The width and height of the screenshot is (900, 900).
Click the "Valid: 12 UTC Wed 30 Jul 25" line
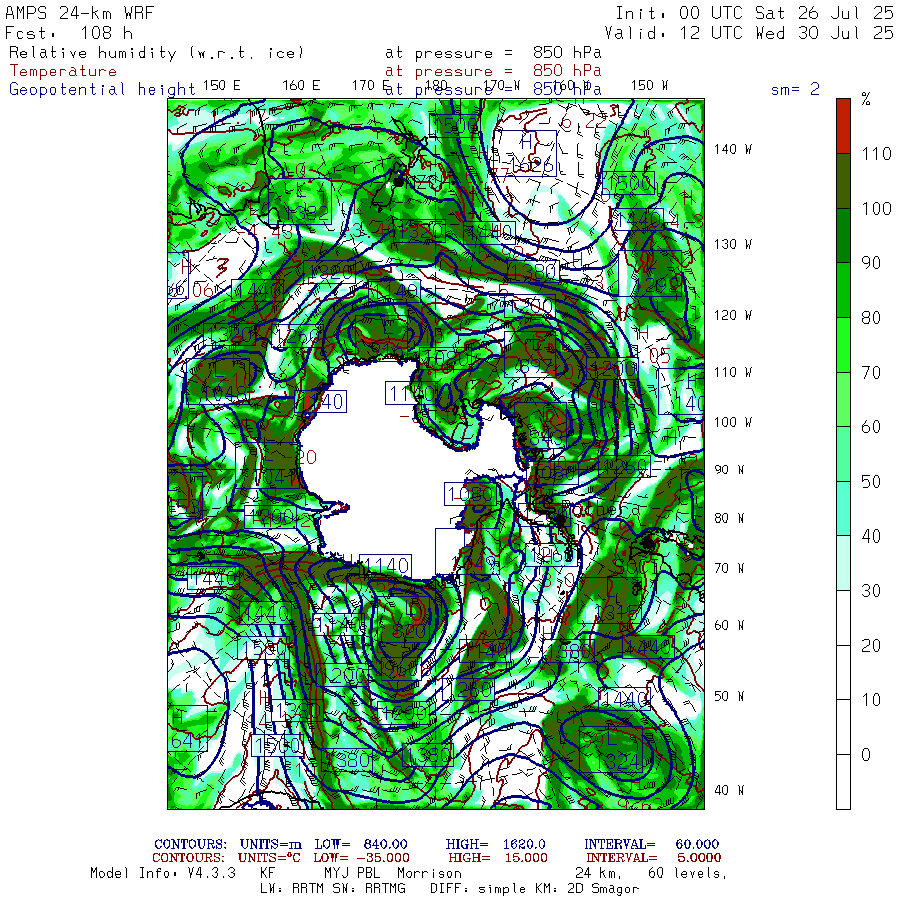(x=749, y=33)
